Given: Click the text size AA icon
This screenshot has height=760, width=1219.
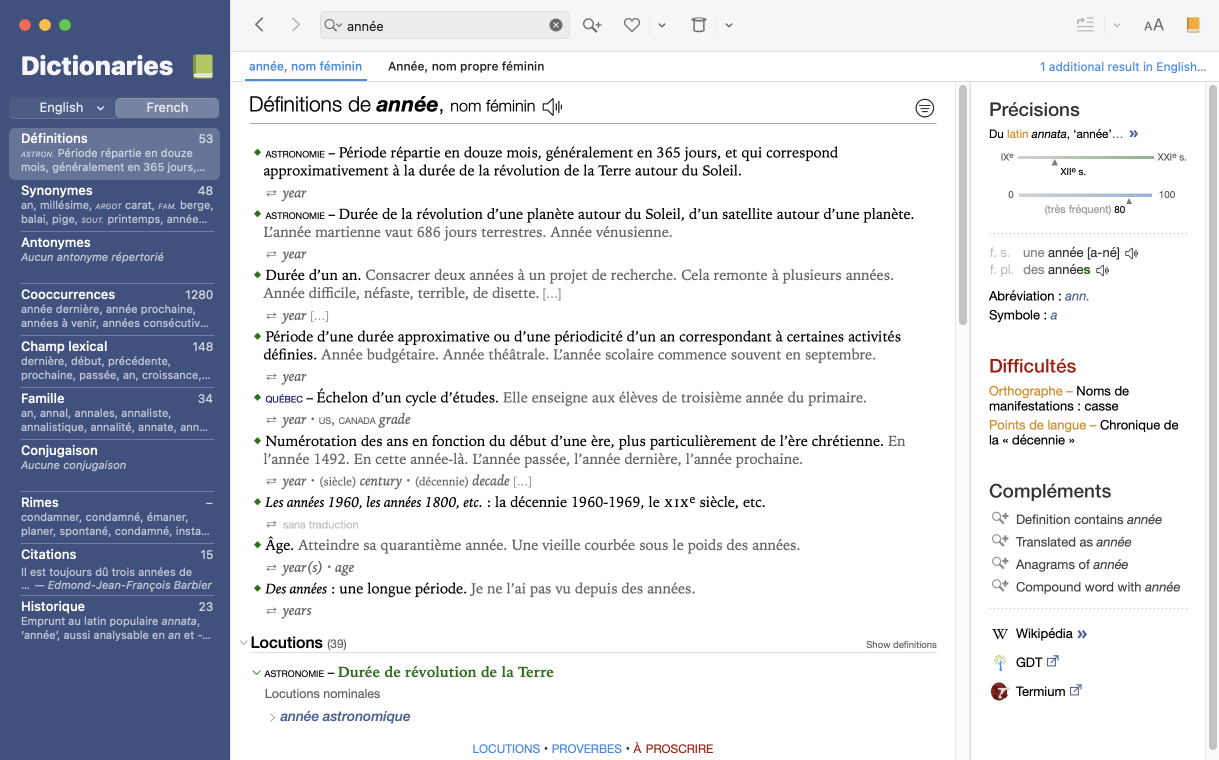Looking at the screenshot, I should click(x=1153, y=25).
